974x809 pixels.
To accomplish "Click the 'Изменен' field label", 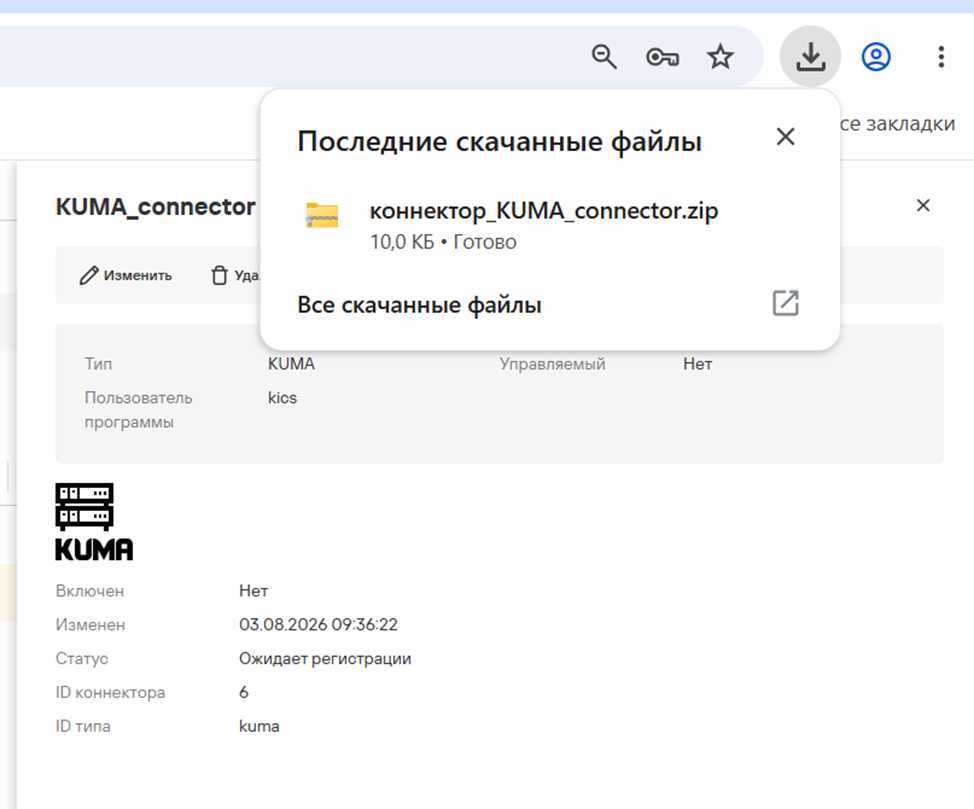I will click(91, 624).
